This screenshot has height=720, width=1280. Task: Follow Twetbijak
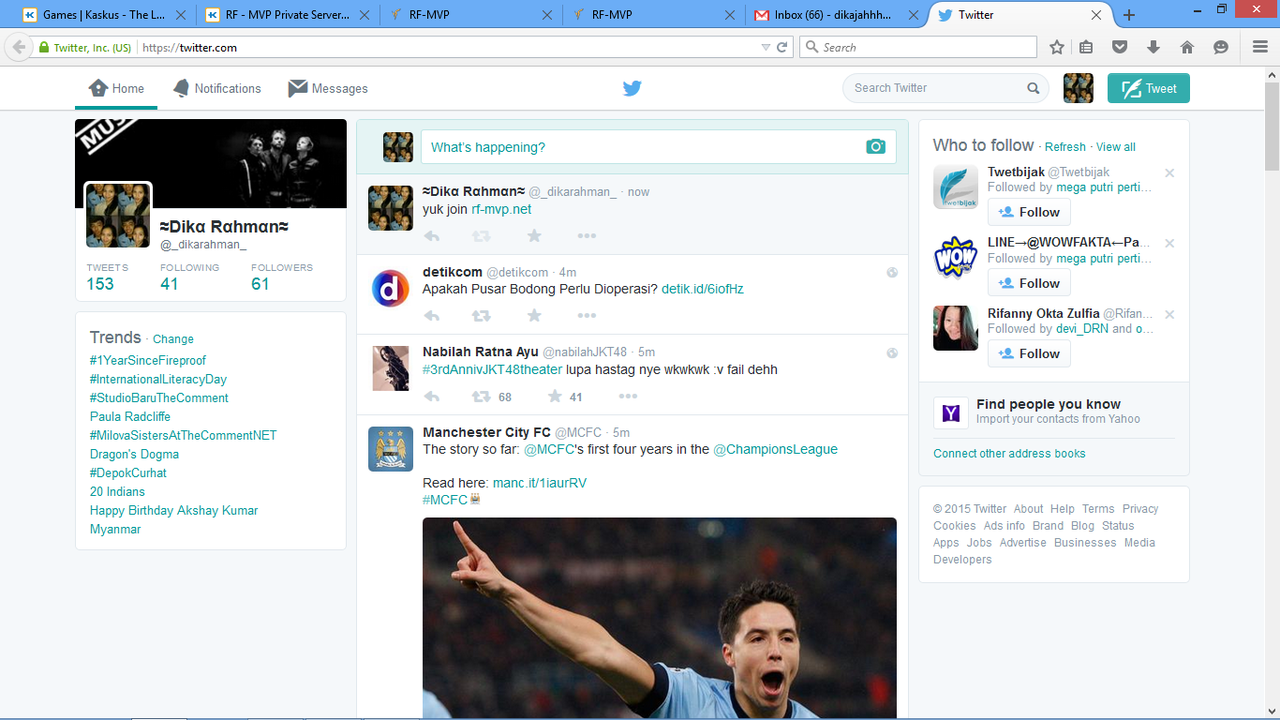tap(1029, 212)
